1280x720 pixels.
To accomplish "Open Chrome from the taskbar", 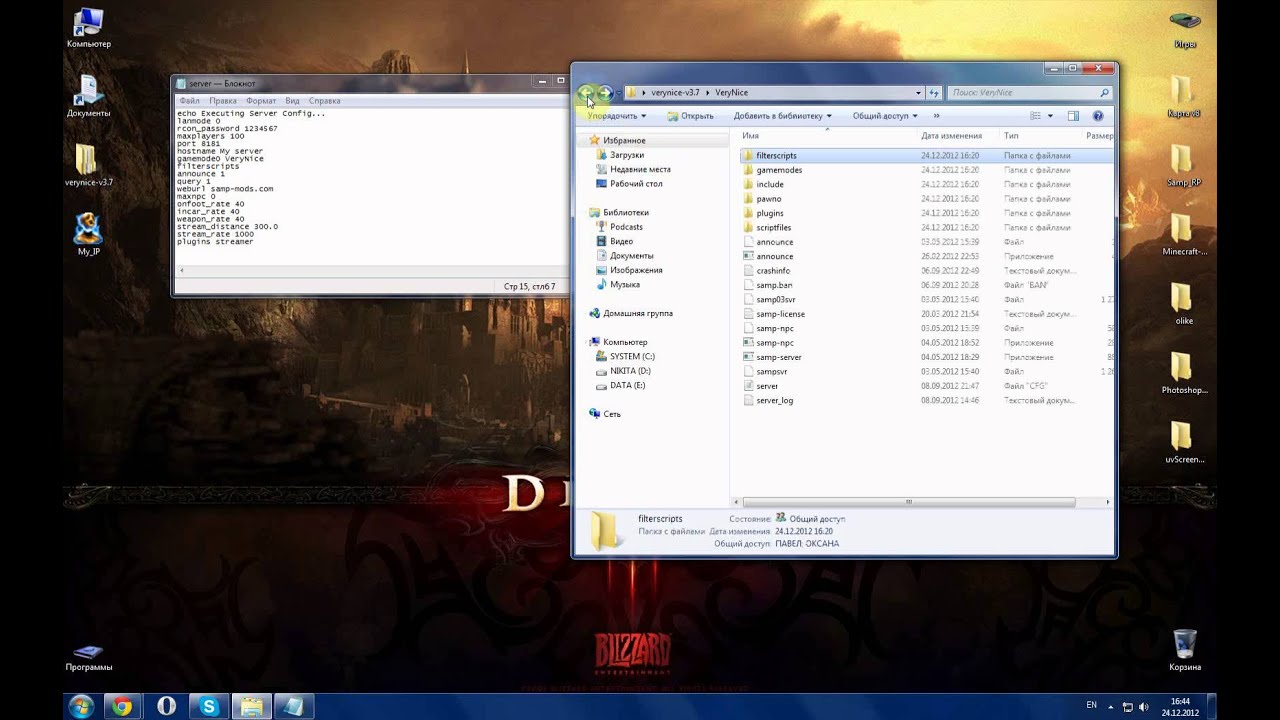I will [122, 706].
